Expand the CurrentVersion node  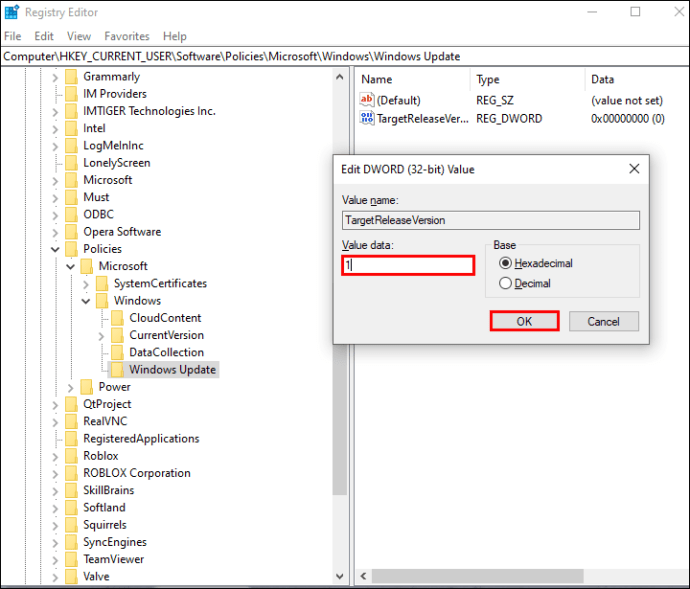point(101,336)
